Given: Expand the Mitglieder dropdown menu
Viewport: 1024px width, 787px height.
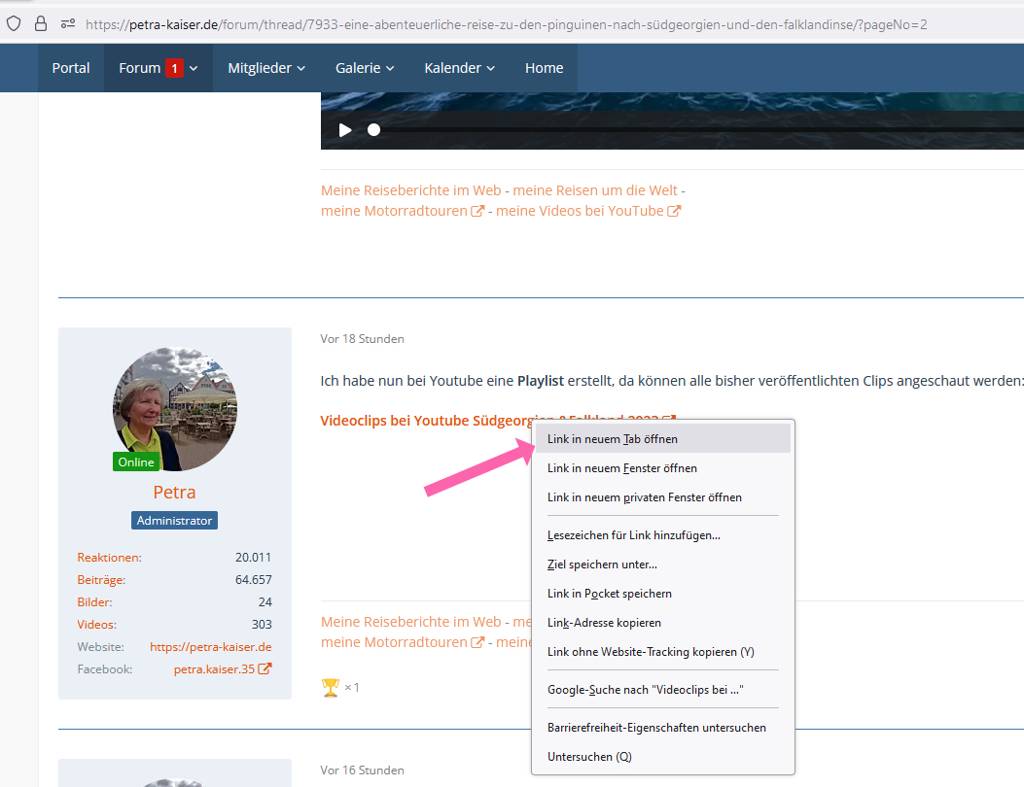Looking at the screenshot, I should pos(266,68).
